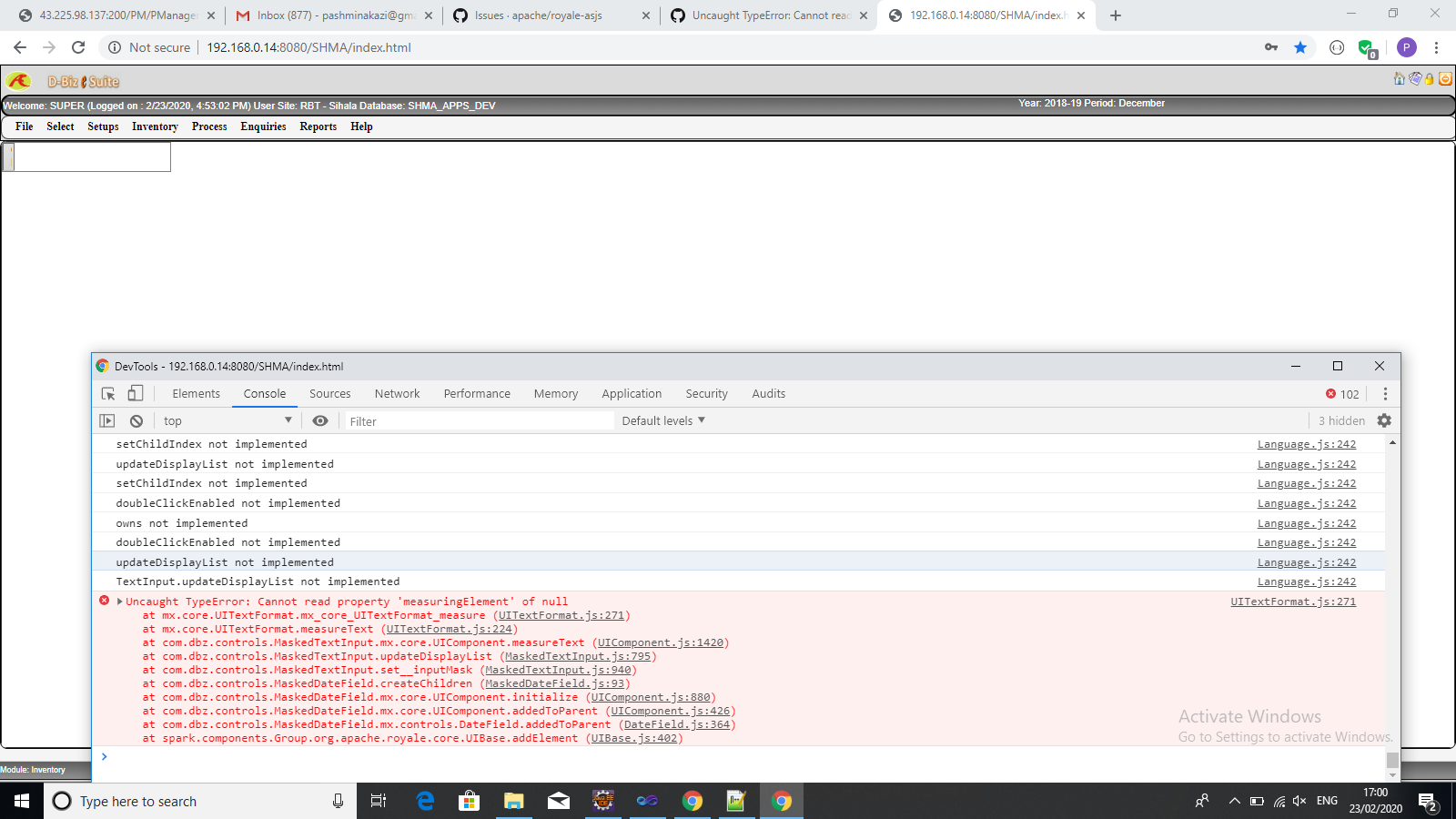The image size is (1456, 819).
Task: Open the Setups menu
Action: [103, 126]
